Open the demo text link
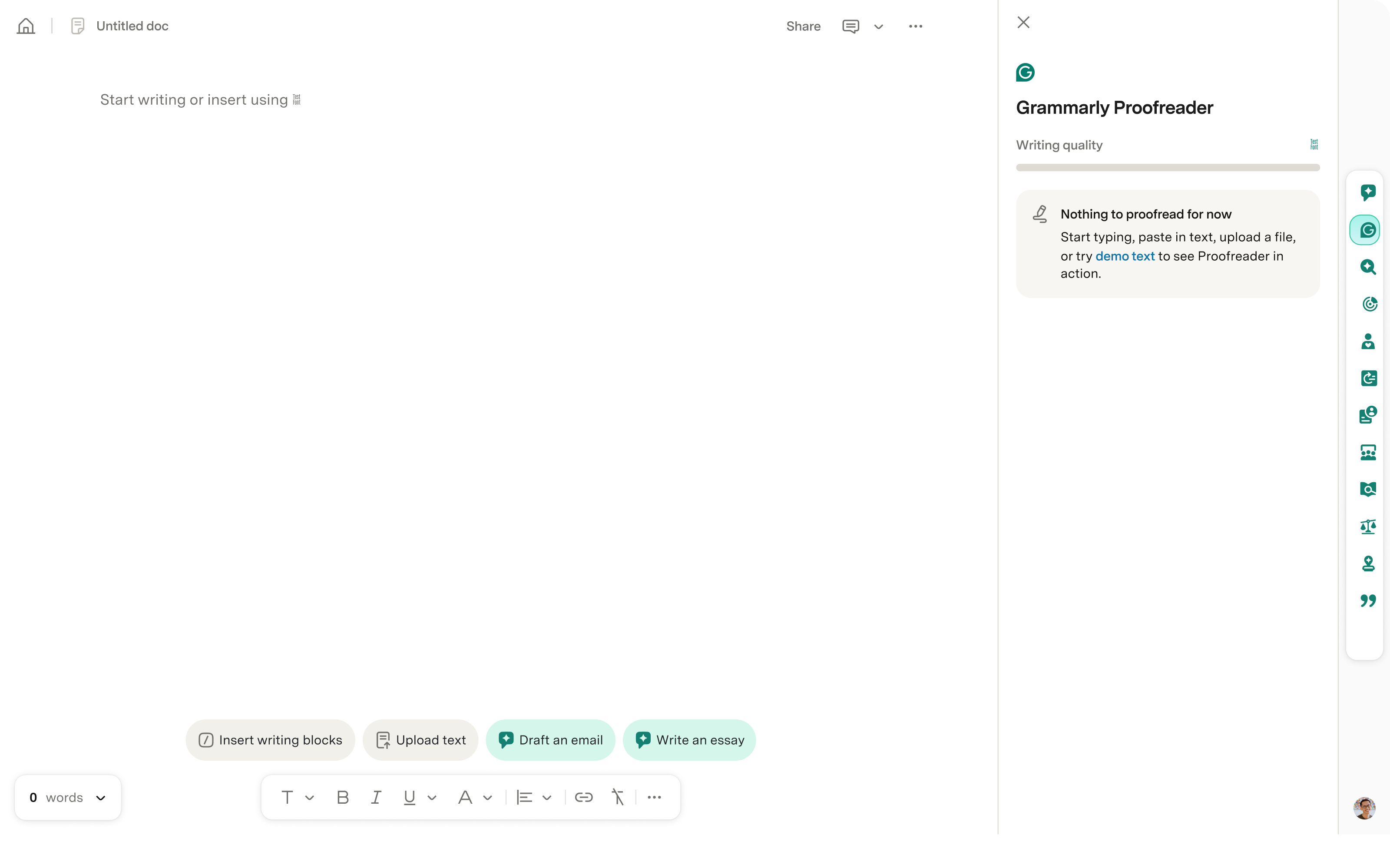Viewport: 1390px width, 868px height. (1124, 256)
